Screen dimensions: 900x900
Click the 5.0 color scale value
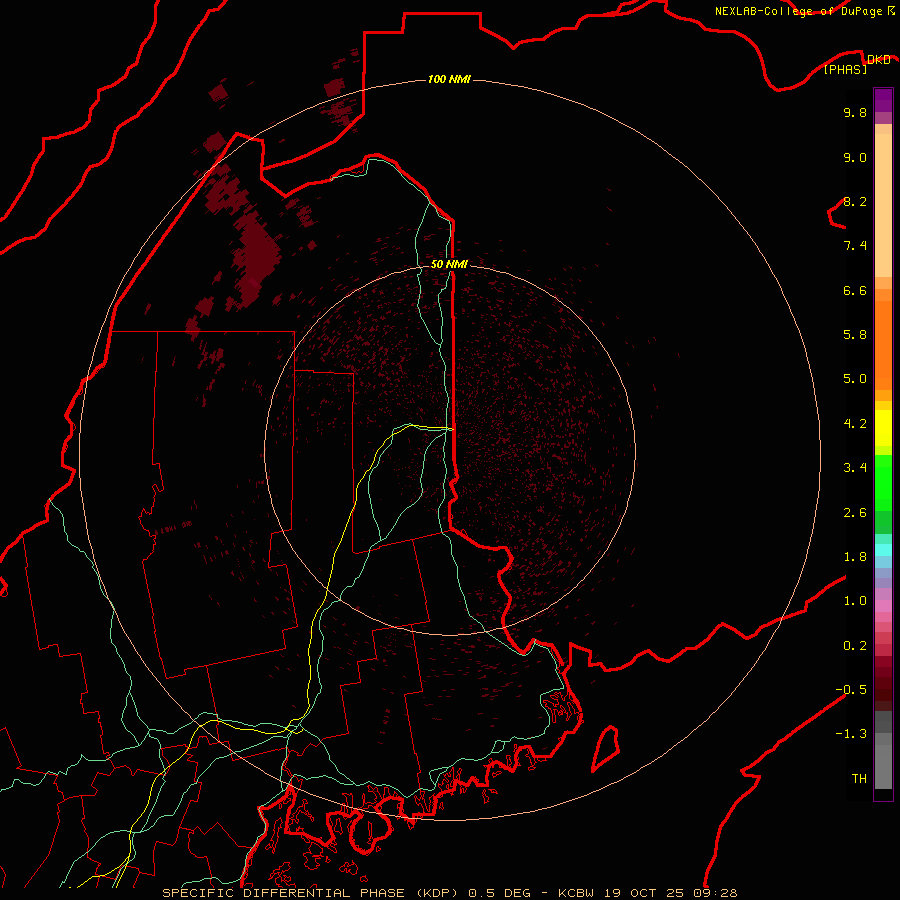pyautogui.click(x=855, y=379)
